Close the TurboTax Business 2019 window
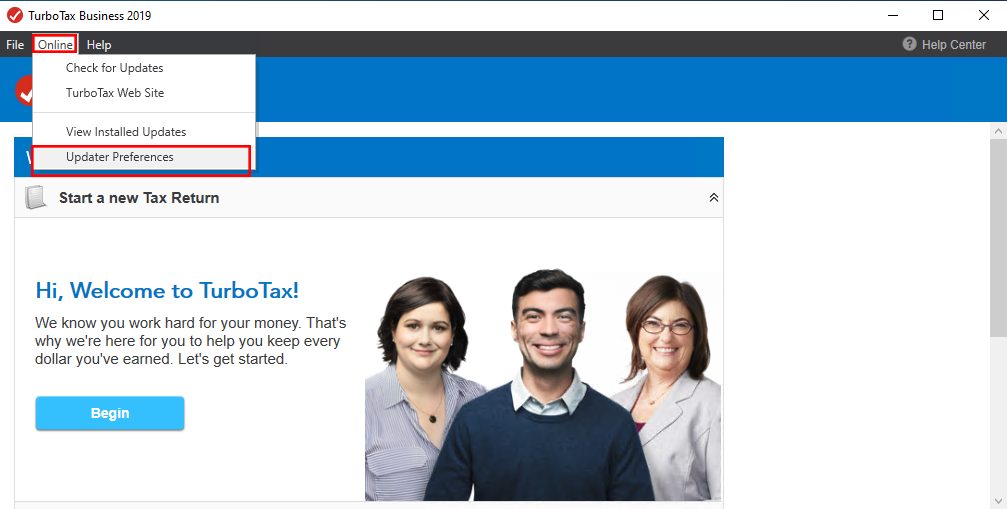Screen dimensions: 1007x509 [x=983, y=15]
